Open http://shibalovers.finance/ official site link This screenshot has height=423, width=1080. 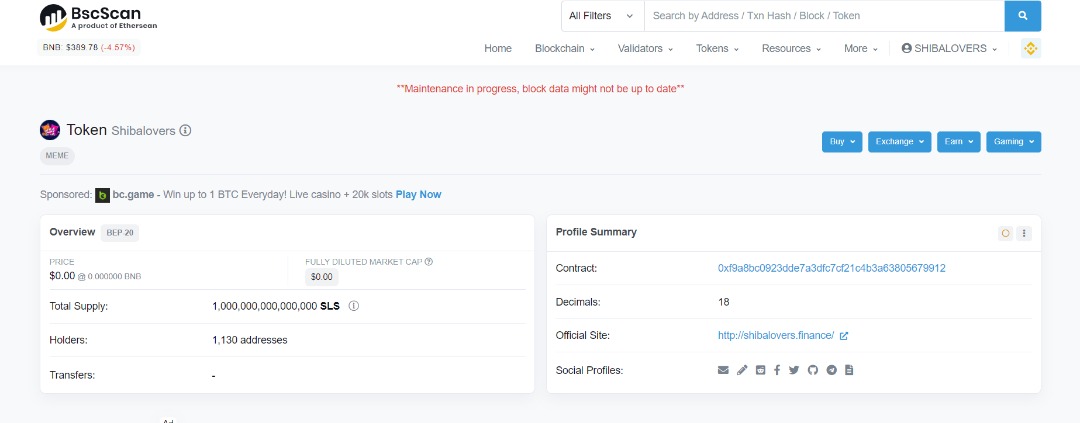click(x=776, y=336)
